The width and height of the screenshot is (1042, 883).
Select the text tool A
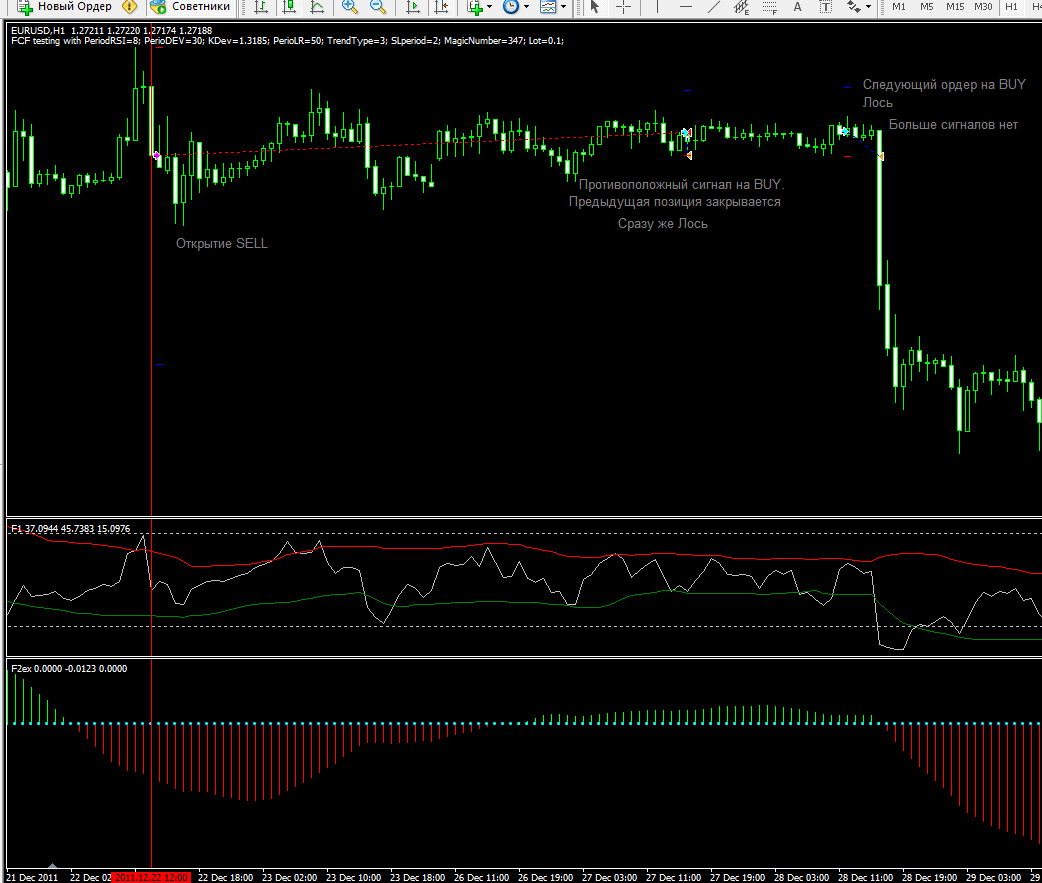coord(797,7)
